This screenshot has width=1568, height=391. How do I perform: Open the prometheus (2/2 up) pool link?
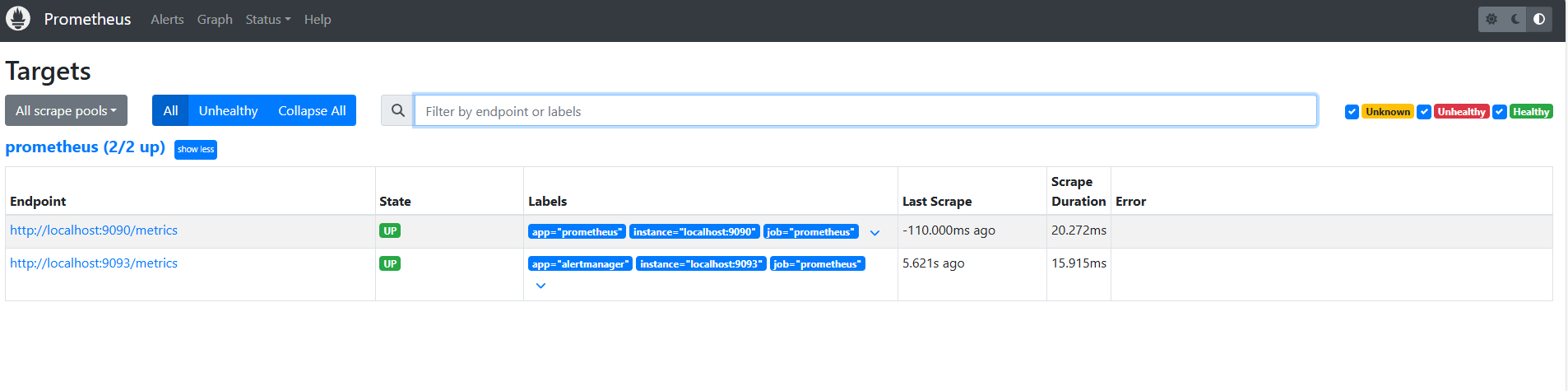click(85, 147)
